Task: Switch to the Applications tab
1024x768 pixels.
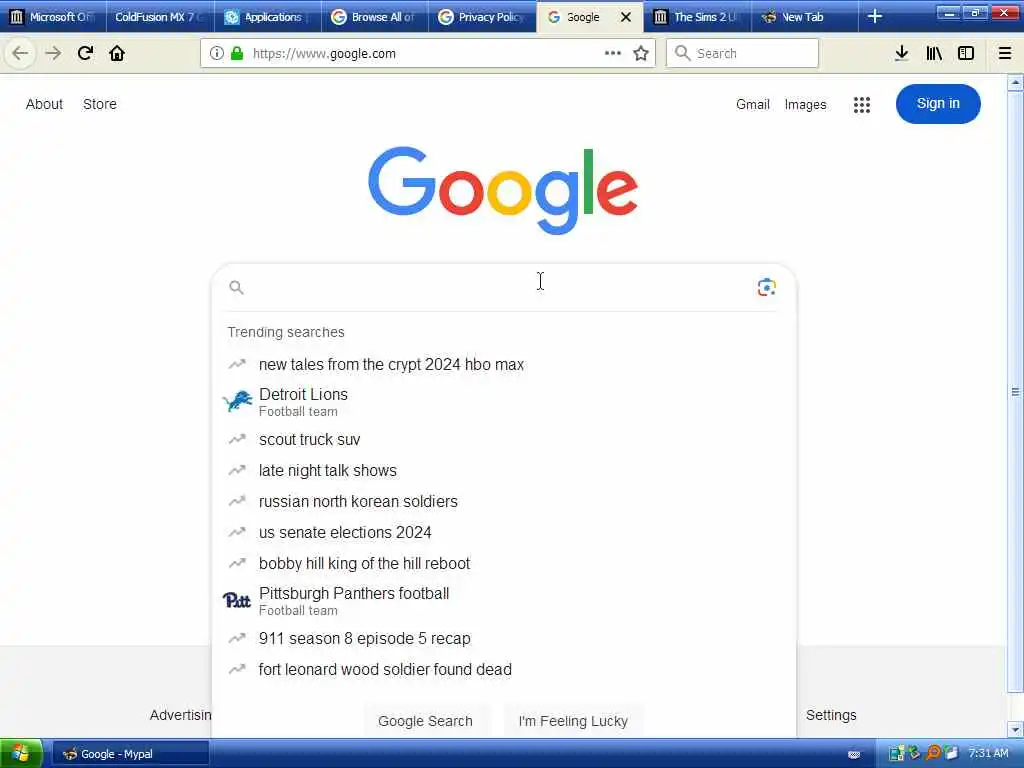Action: 267,17
